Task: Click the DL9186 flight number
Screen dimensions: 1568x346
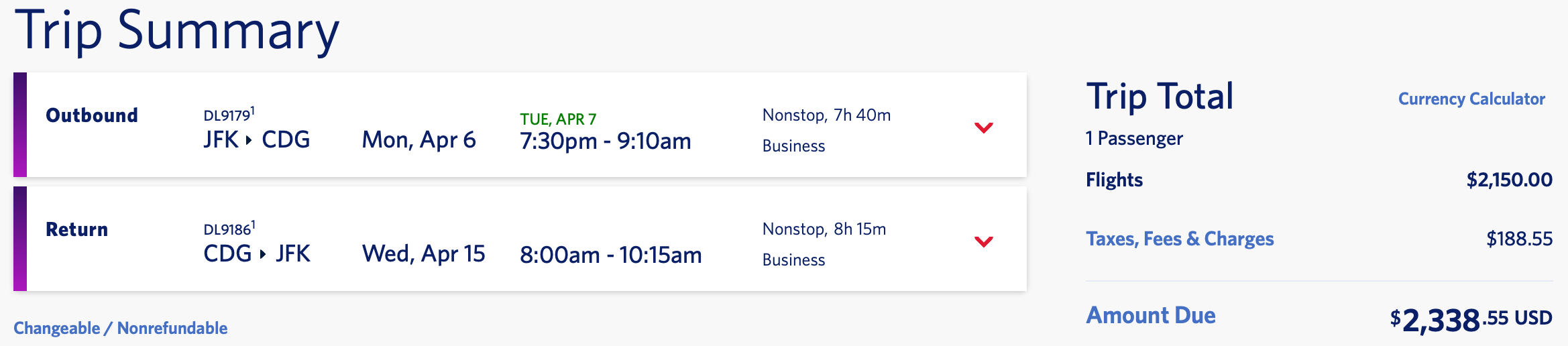Action: tap(227, 229)
